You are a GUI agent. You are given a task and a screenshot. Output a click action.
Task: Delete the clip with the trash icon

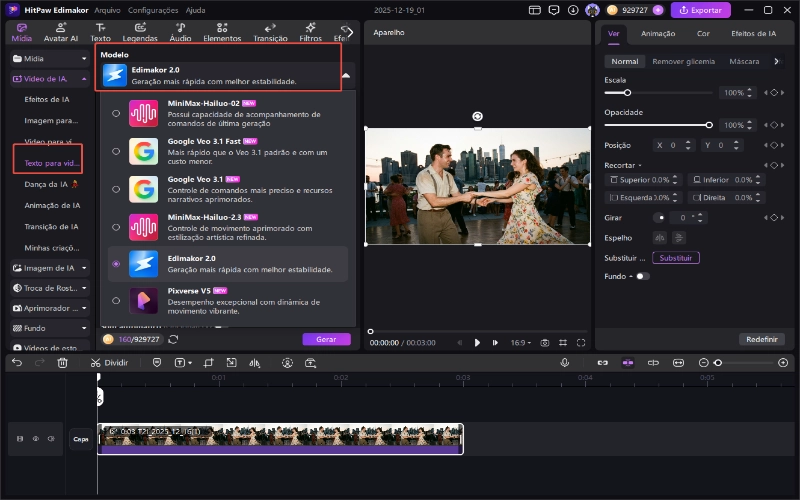[x=63, y=363]
